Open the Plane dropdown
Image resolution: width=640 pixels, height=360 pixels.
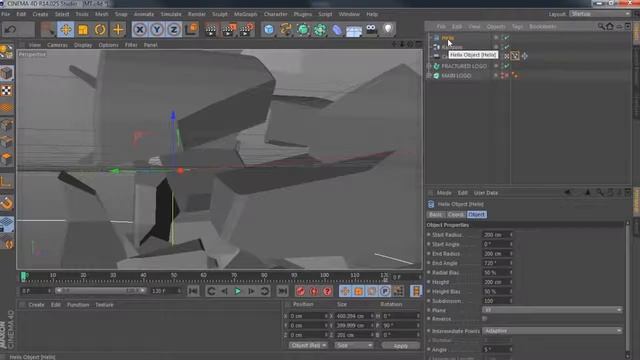point(553,310)
